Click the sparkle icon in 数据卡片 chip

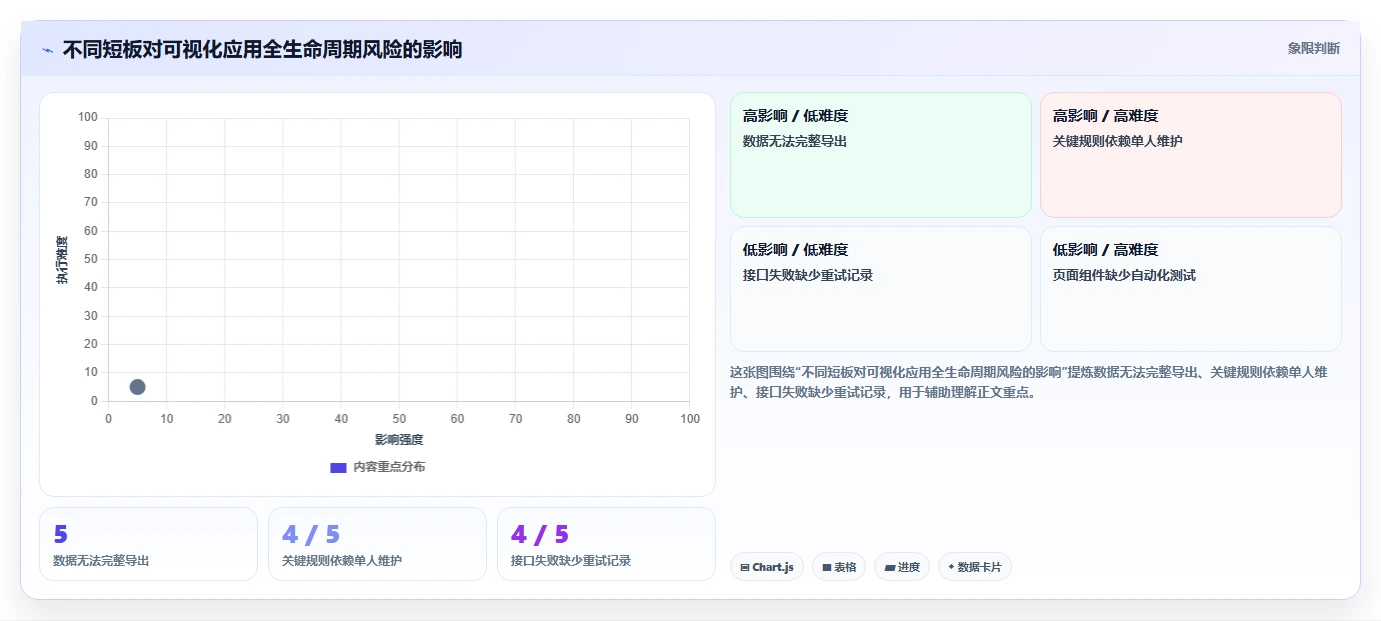pyautogui.click(x=951, y=567)
